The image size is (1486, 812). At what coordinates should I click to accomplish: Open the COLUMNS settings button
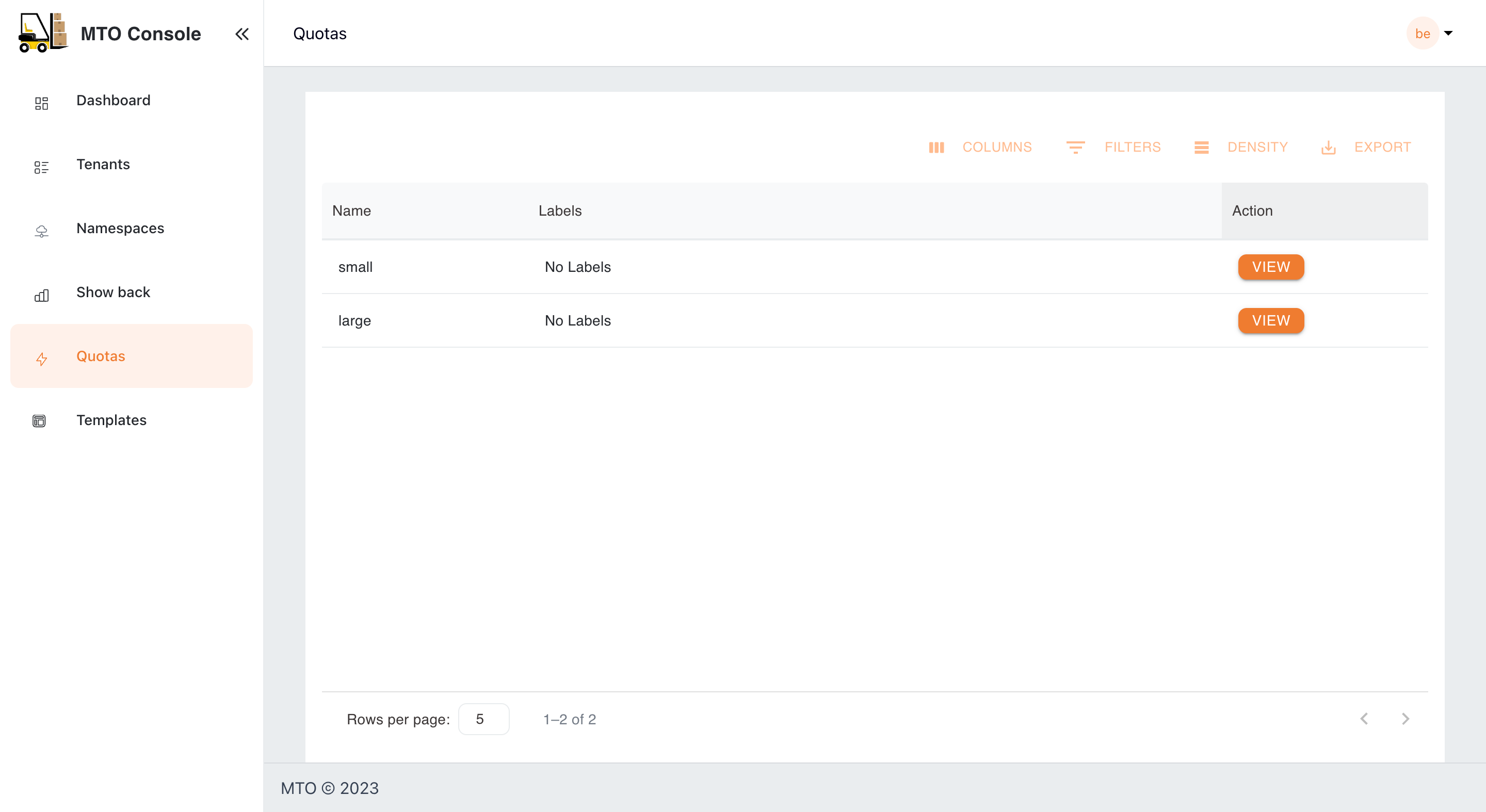point(980,148)
